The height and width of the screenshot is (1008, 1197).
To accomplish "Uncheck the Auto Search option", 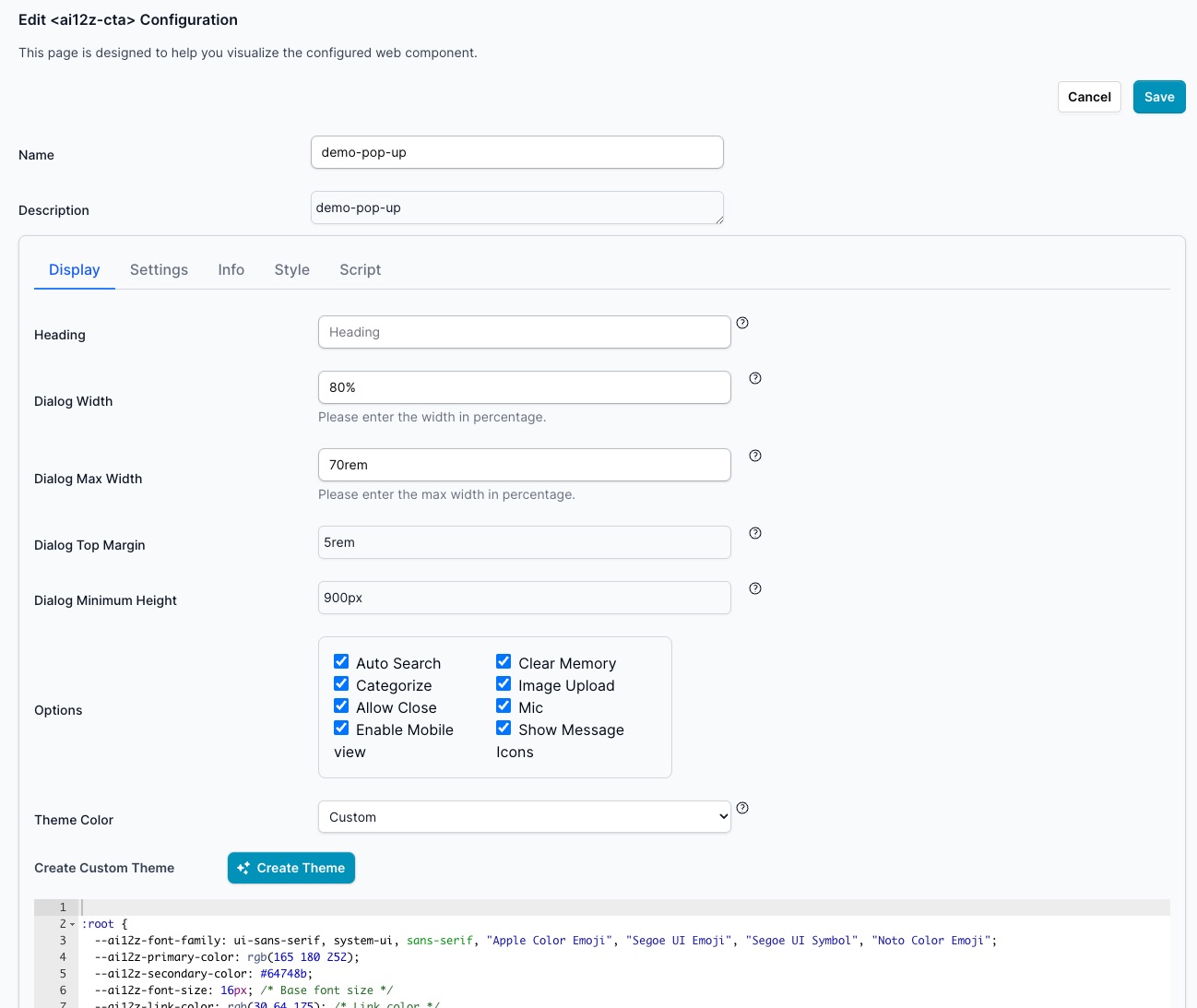I will (x=341, y=661).
